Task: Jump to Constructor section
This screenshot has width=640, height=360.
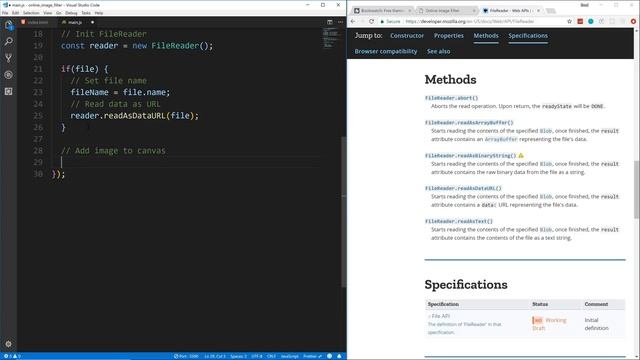Action: pyautogui.click(x=407, y=36)
